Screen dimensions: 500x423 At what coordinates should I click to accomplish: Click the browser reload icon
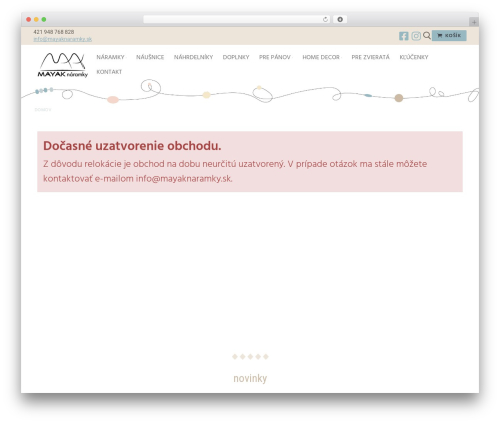(325, 19)
